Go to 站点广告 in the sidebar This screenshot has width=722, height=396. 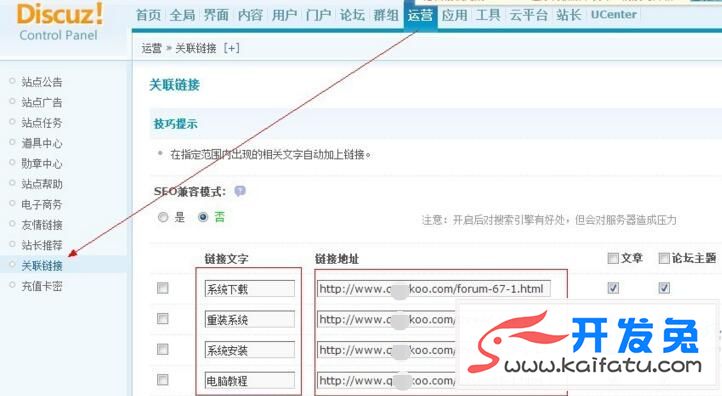[42, 102]
